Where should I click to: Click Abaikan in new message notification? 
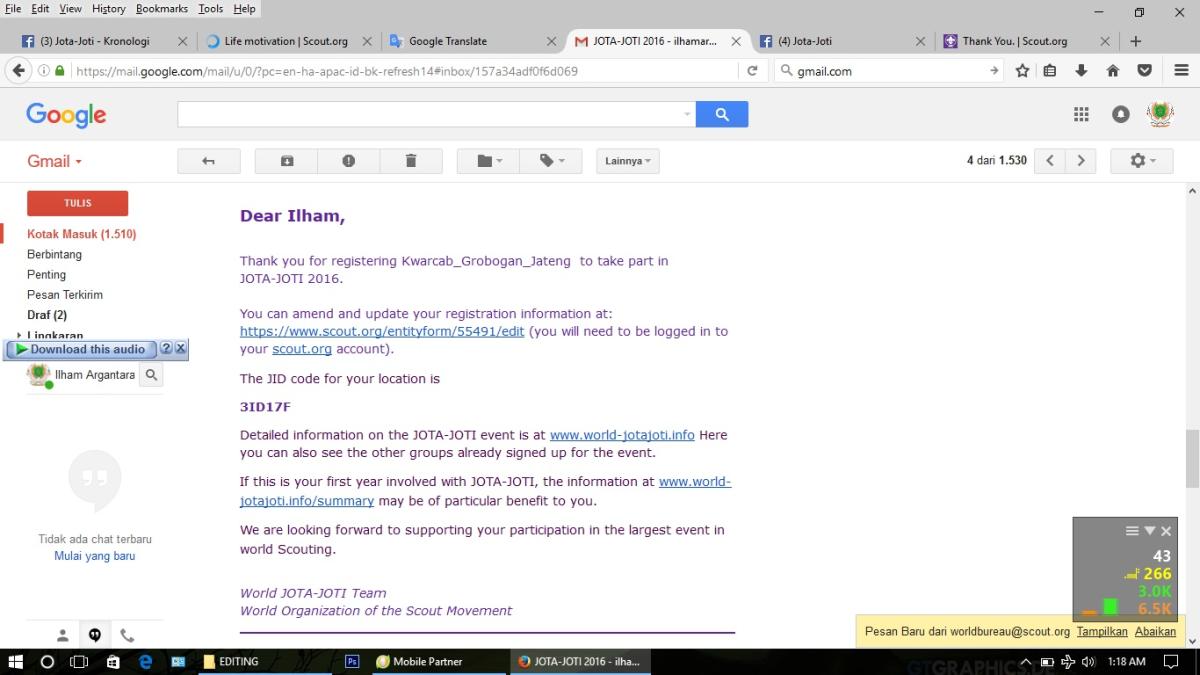1155,632
